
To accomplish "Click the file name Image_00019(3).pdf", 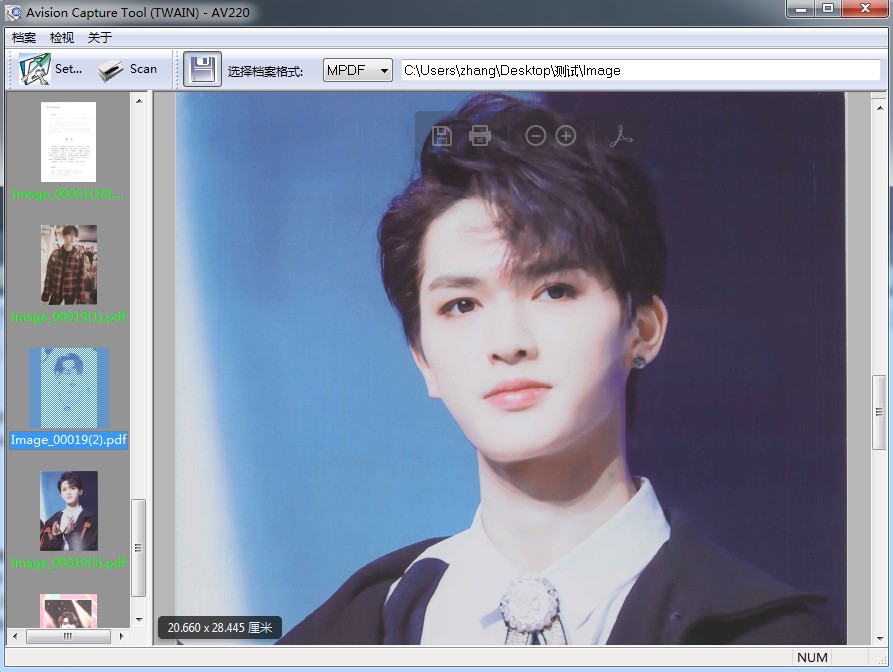I will click(68, 563).
